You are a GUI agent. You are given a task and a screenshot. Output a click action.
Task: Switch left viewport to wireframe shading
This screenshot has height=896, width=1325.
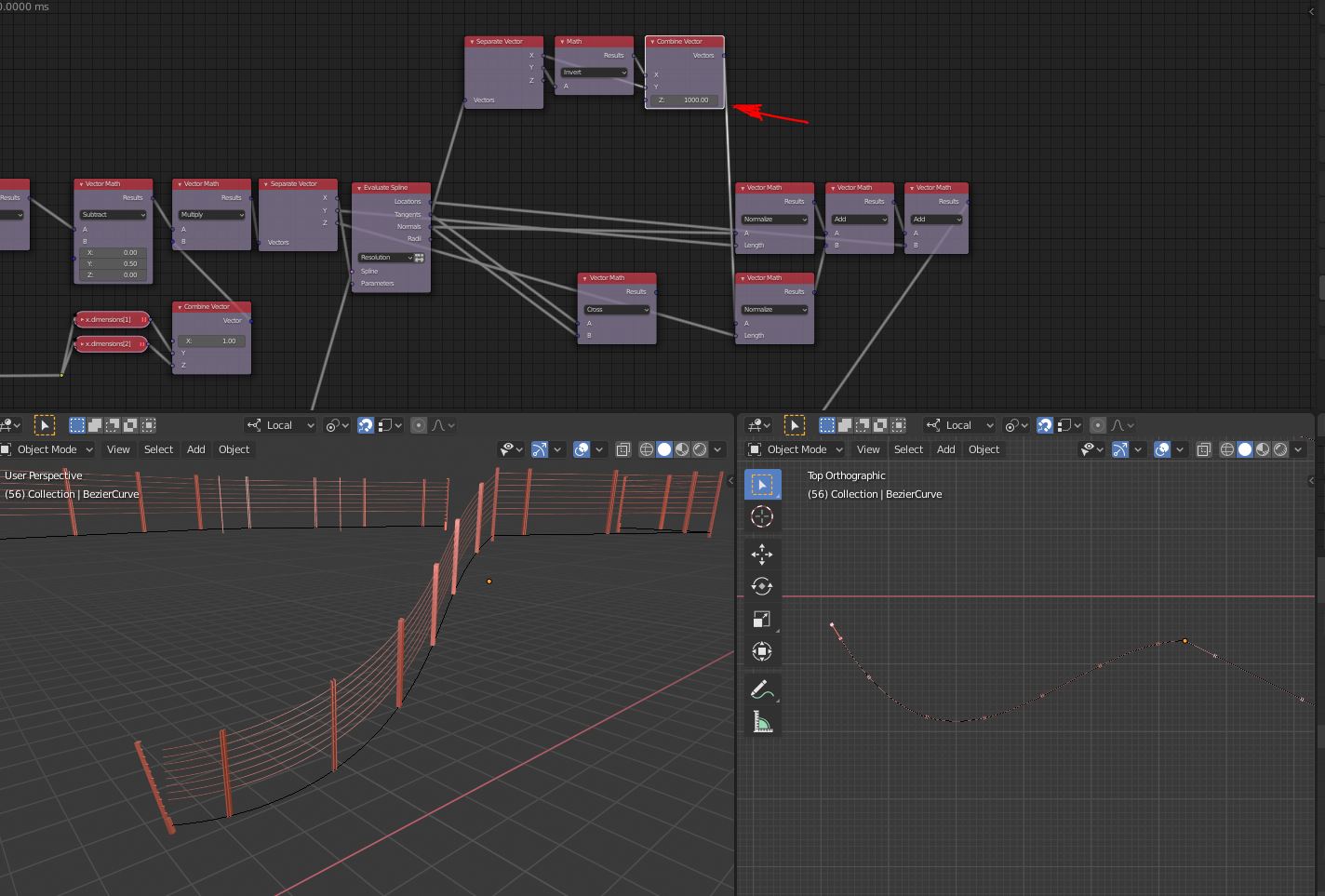click(647, 449)
